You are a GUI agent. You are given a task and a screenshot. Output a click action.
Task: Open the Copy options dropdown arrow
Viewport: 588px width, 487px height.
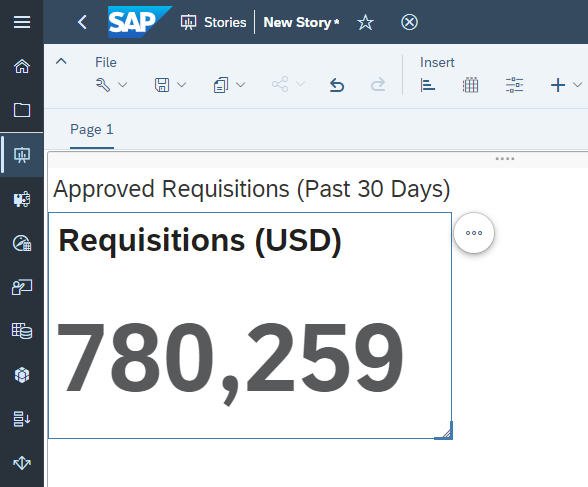241,85
